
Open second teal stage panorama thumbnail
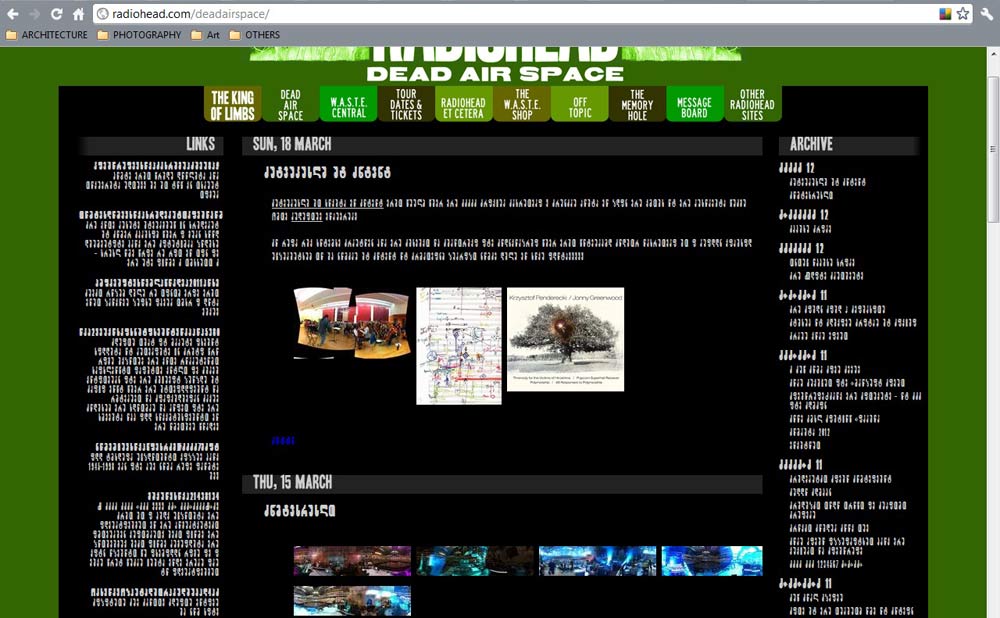pyautogui.click(x=474, y=561)
